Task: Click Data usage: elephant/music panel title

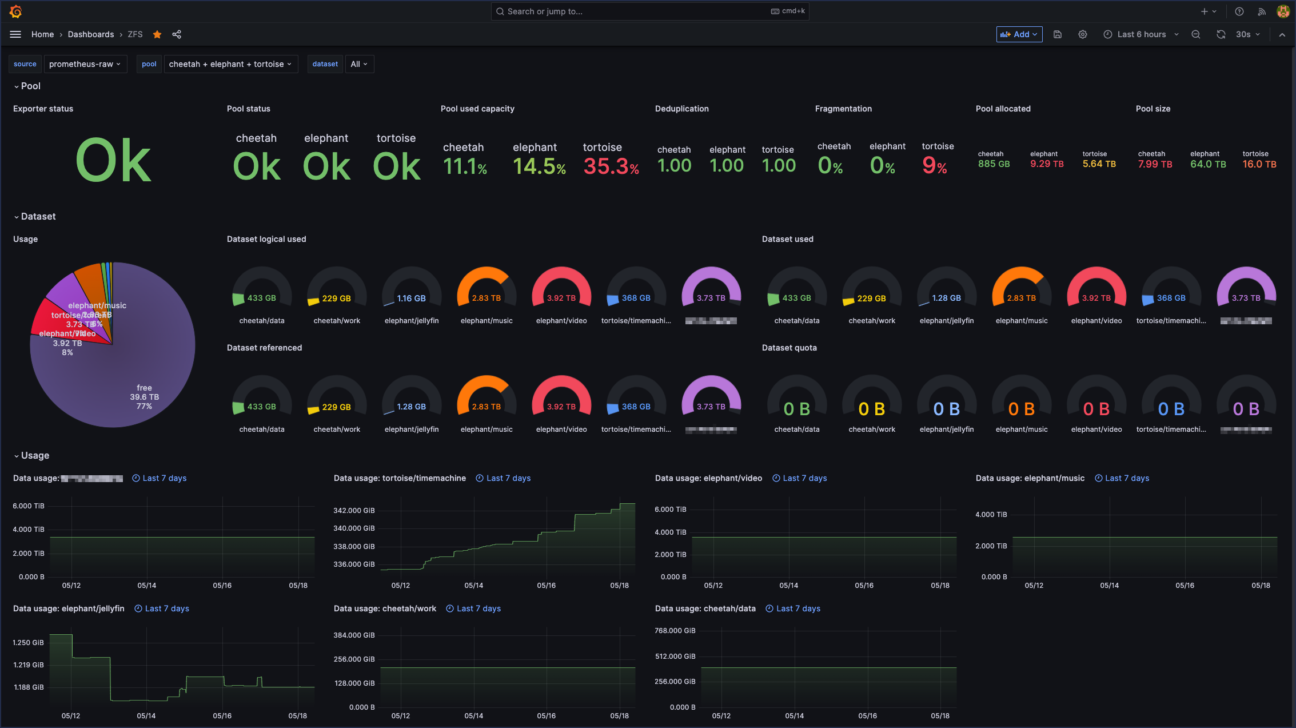Action: 1030,478
